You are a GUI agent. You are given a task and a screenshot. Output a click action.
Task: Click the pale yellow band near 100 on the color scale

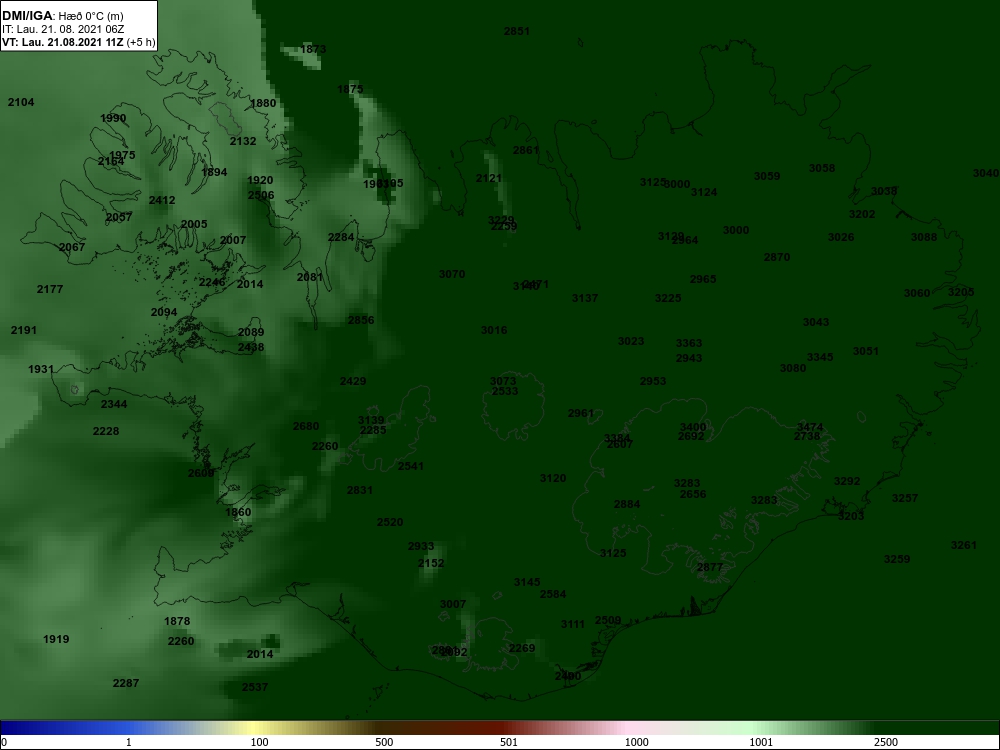(x=254, y=728)
